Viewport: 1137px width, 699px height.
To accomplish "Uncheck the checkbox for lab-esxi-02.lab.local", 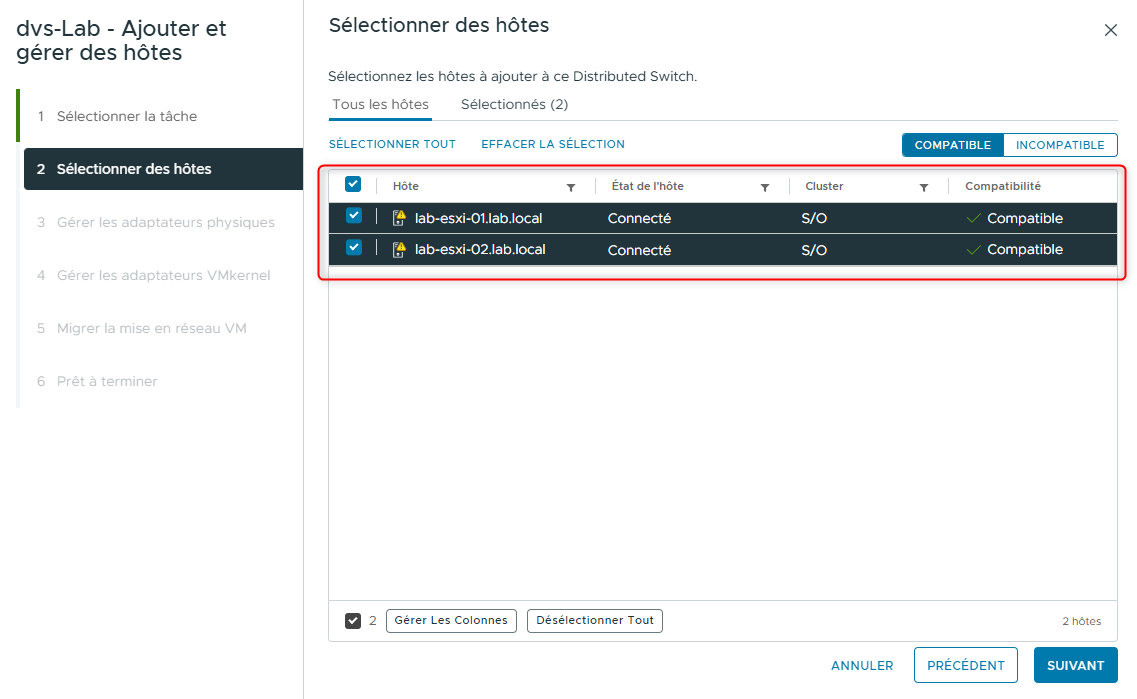I will [353, 248].
